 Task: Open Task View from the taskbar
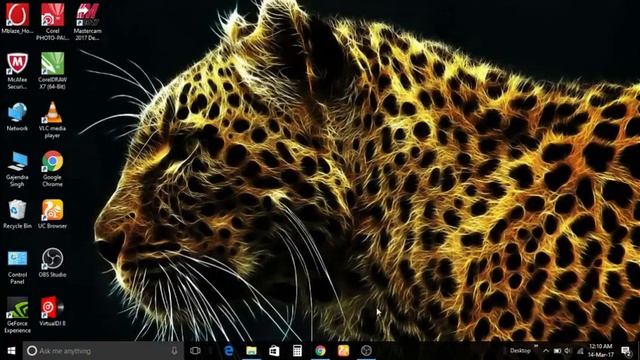(x=195, y=351)
